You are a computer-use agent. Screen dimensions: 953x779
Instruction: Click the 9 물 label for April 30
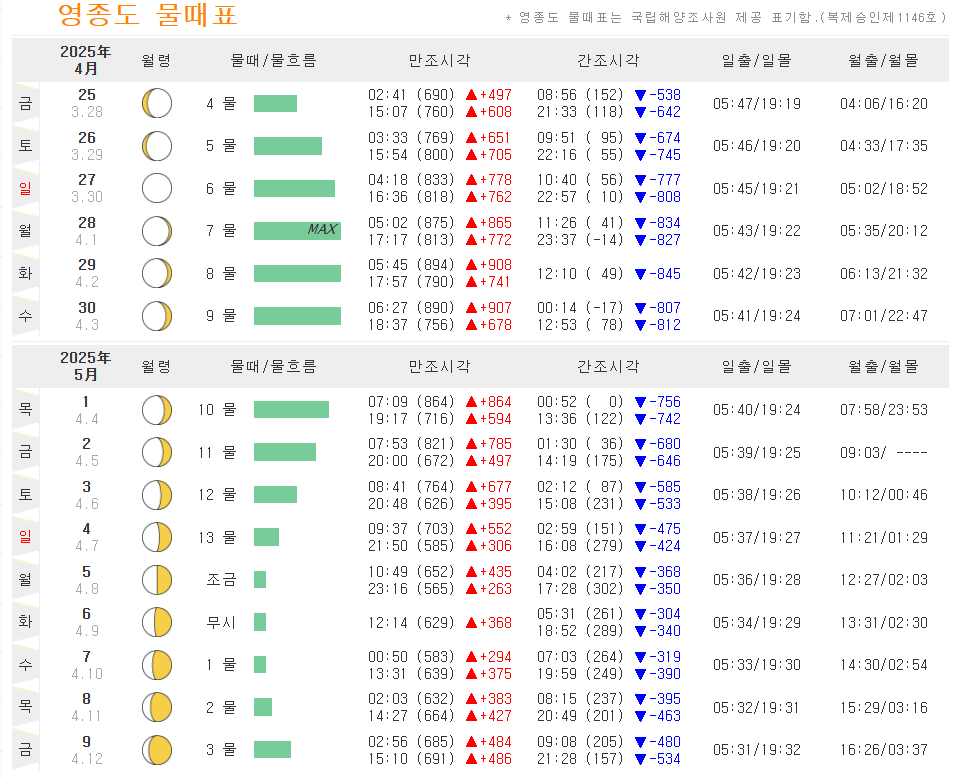click(221, 316)
